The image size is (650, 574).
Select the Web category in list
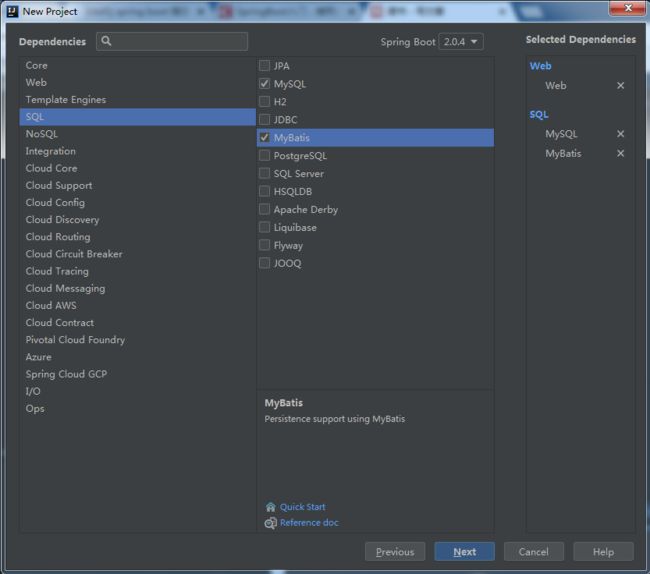138,82
